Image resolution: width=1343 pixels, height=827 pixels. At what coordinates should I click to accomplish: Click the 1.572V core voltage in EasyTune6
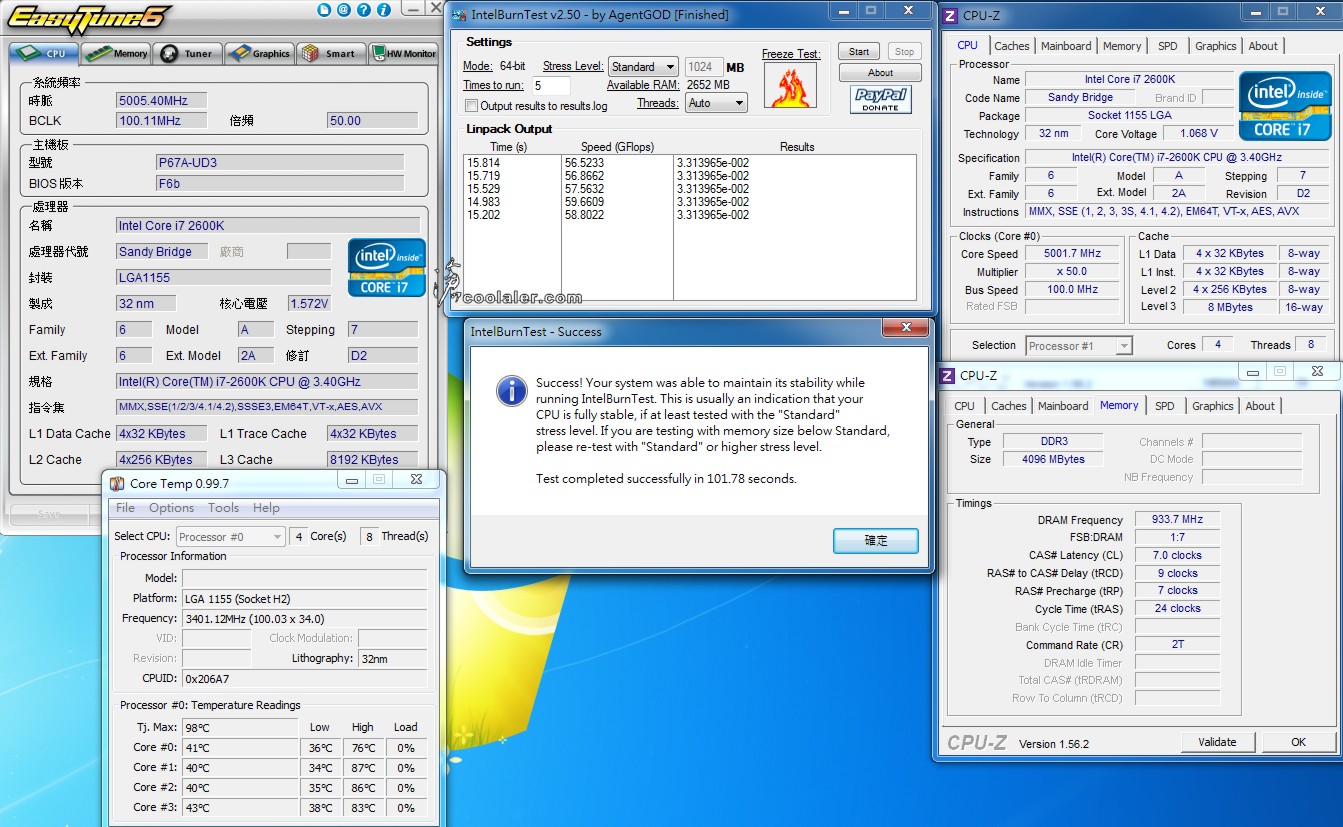coord(308,303)
